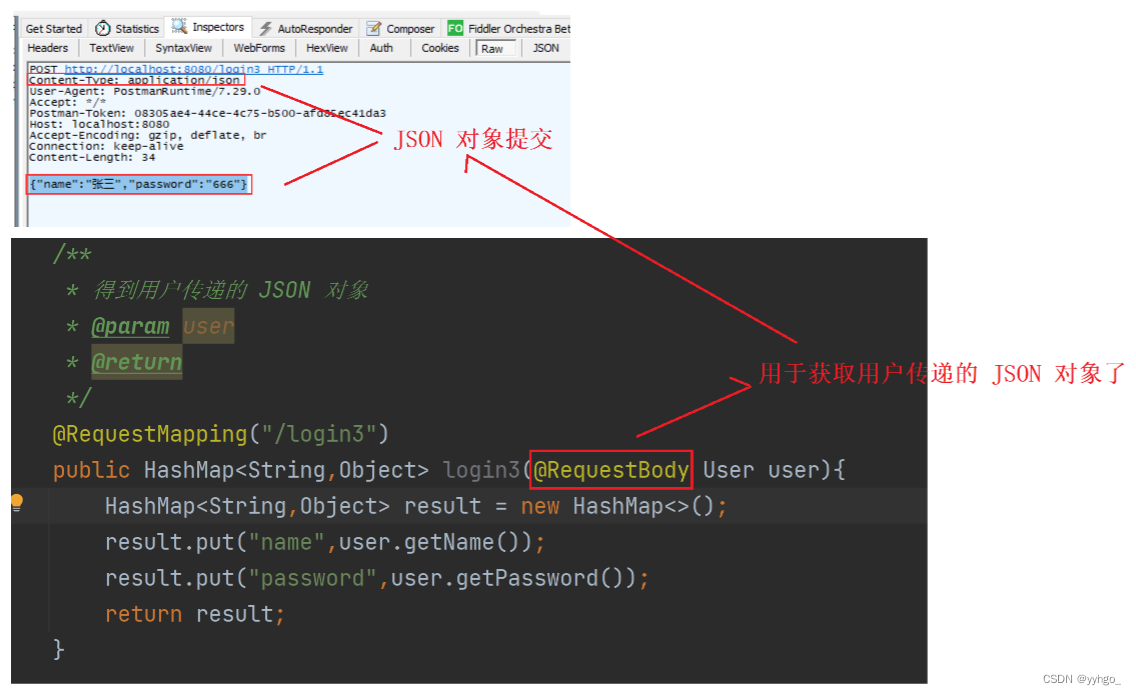Click the @RequestMapping("/login3") annotation
This screenshot has width=1136, height=695.
221,433
